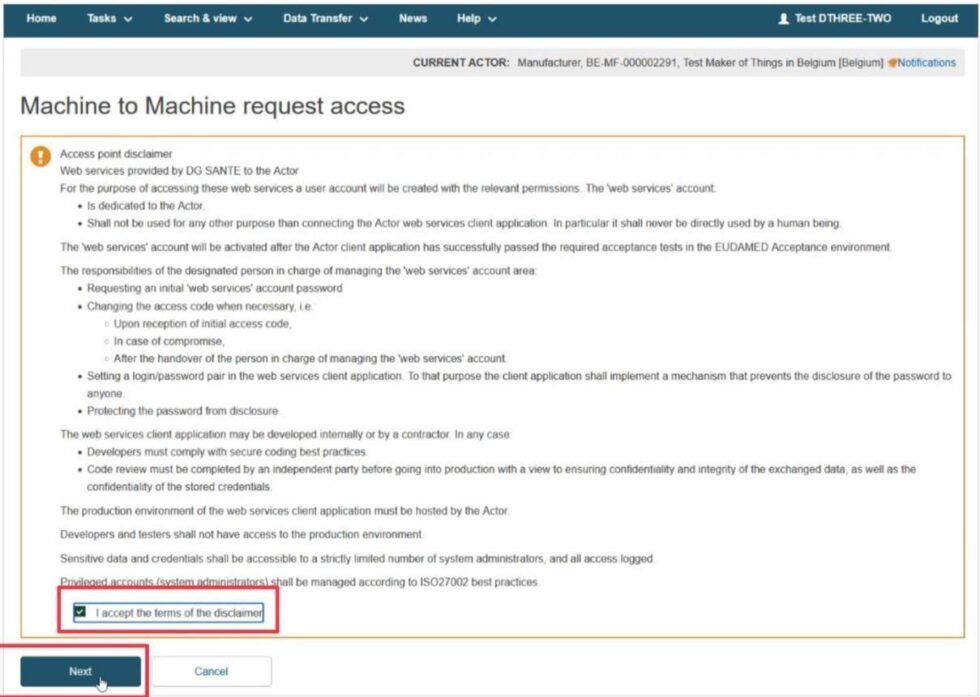Click Logout in the top bar

click(938, 18)
